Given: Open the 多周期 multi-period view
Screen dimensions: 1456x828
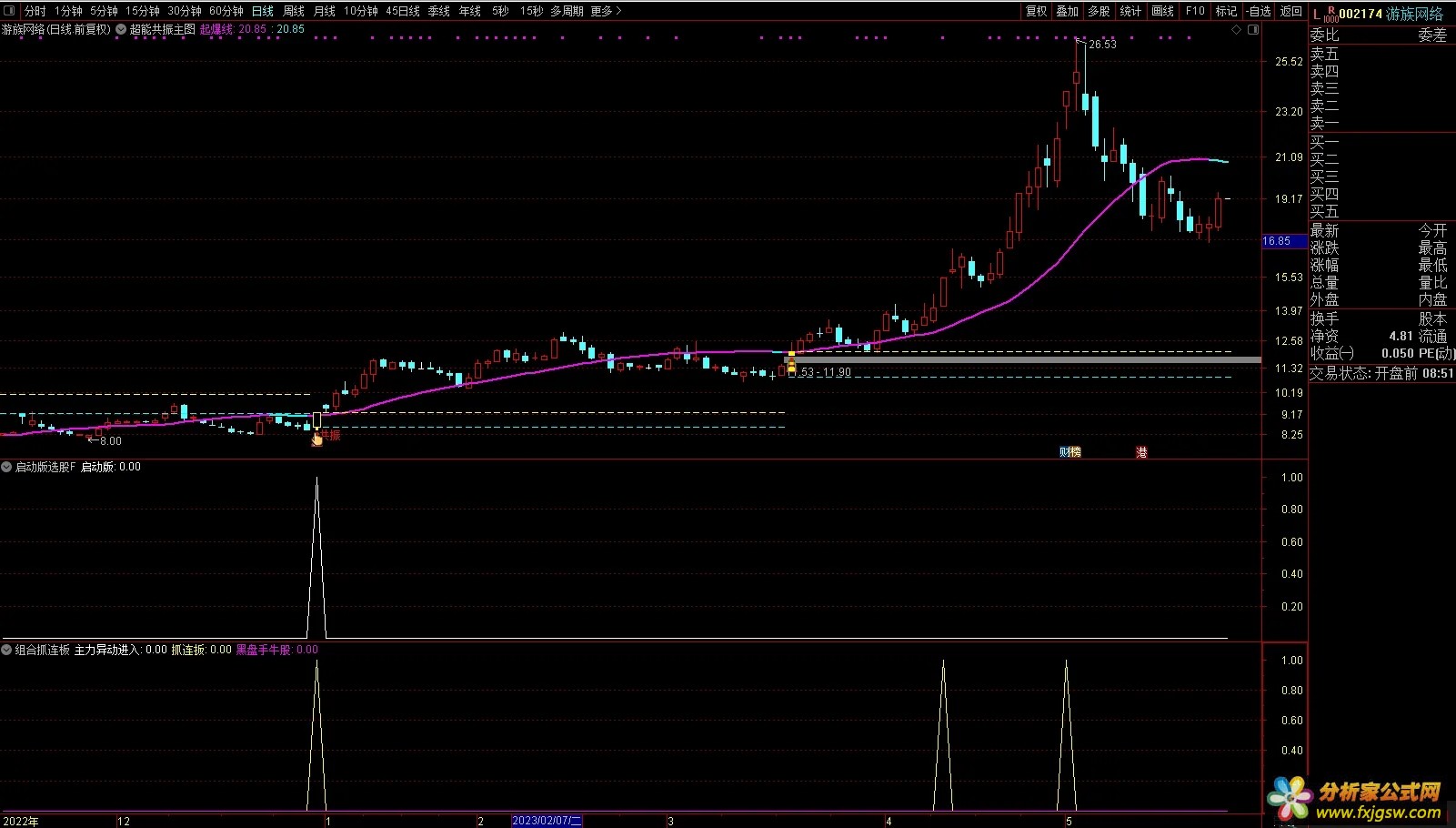Looking at the screenshot, I should [567, 11].
